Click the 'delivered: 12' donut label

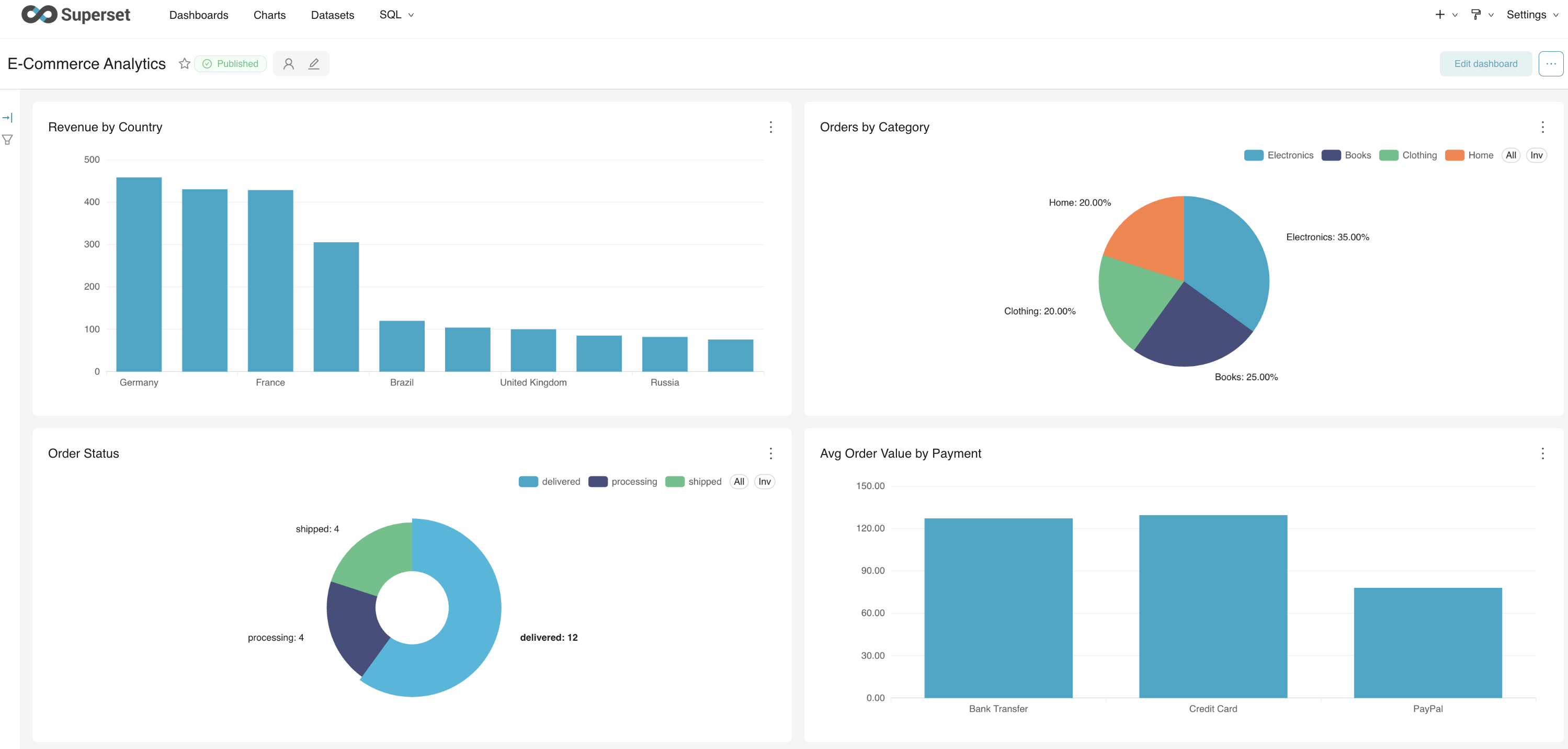click(x=549, y=638)
